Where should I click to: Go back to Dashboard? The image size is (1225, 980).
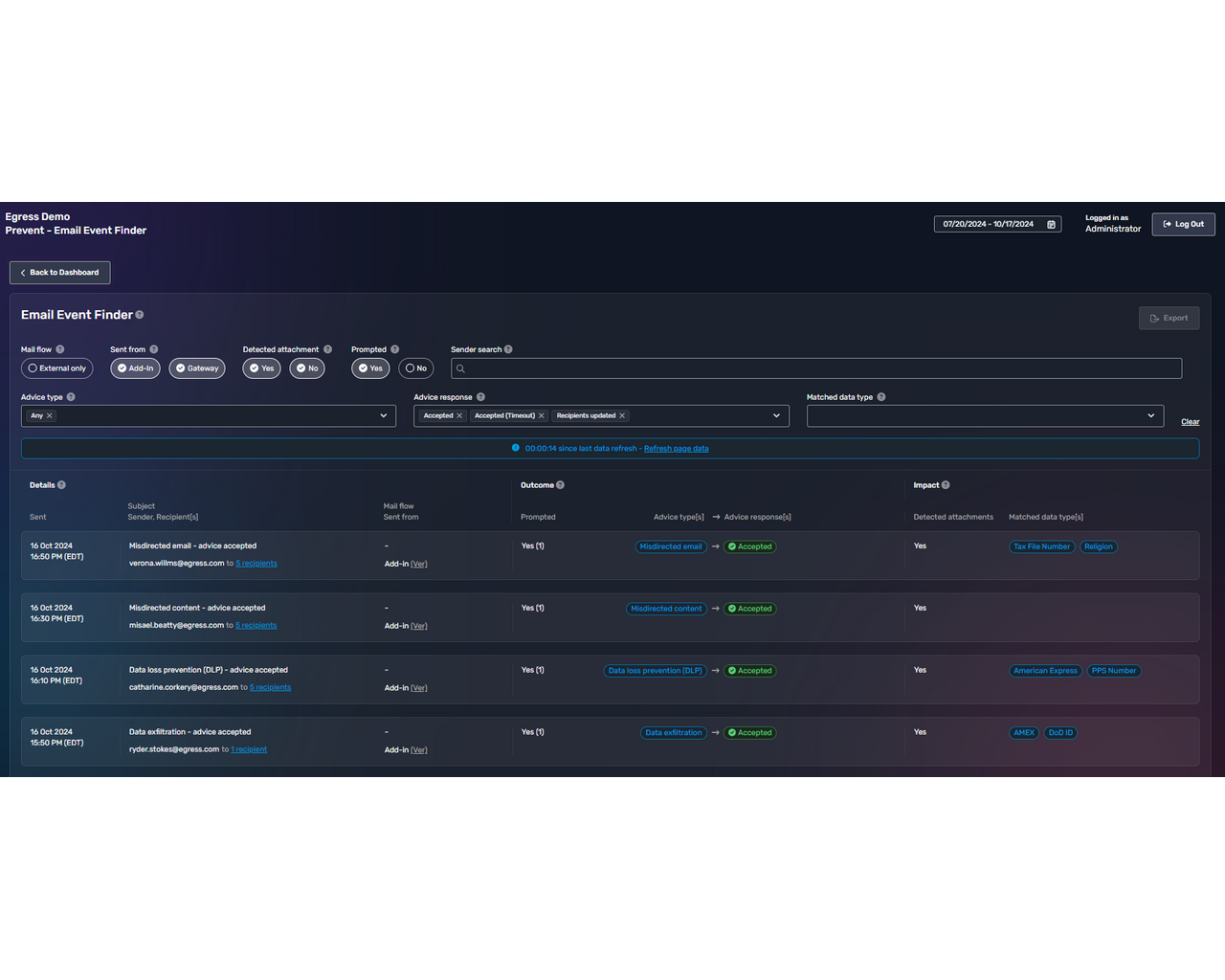click(60, 273)
